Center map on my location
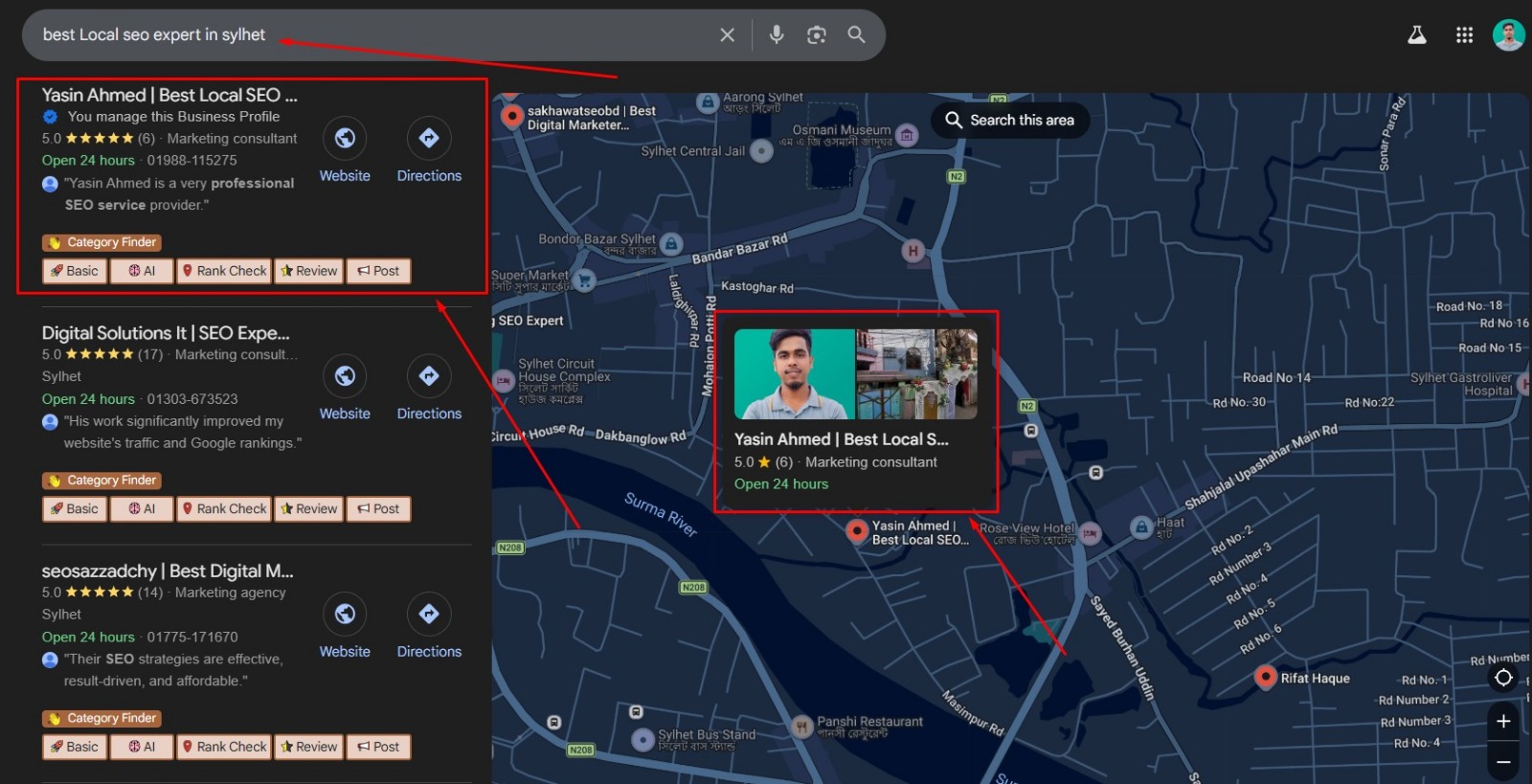 pos(1503,678)
